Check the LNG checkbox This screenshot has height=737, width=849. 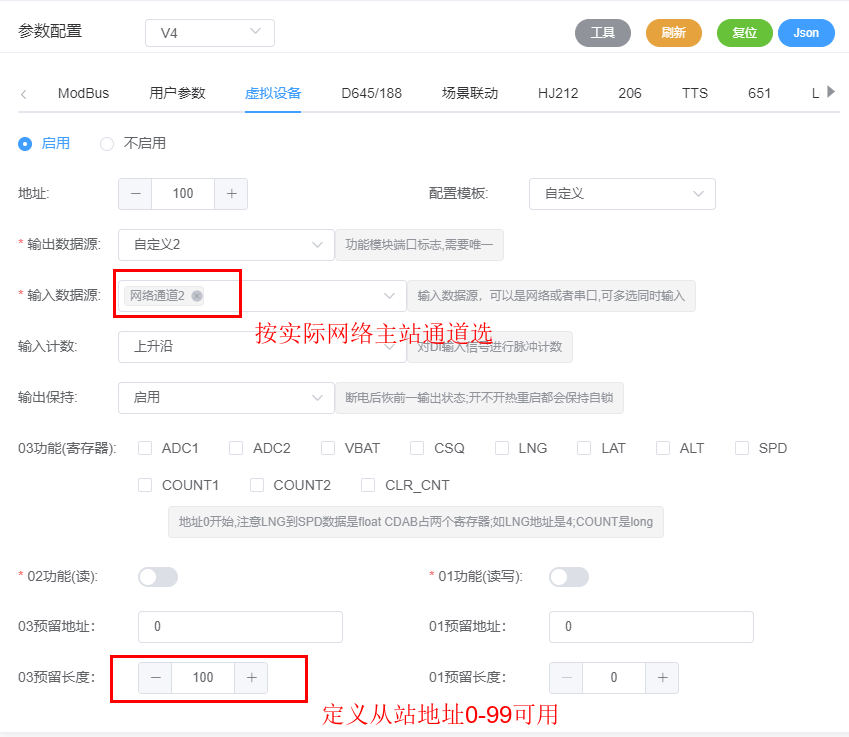pos(502,448)
